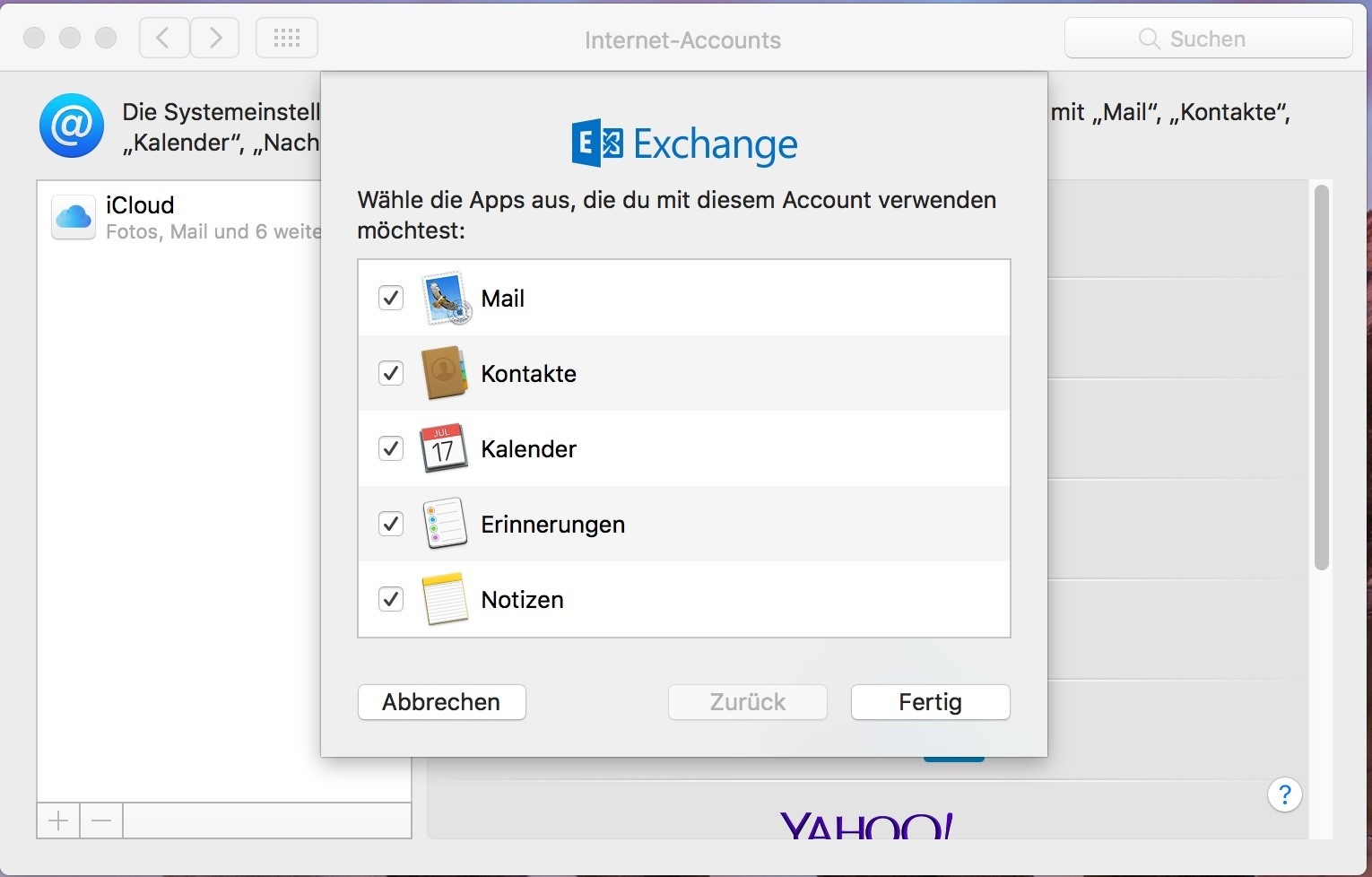Uncheck the Notizen checkbox
This screenshot has height=877, width=1372.
391,599
